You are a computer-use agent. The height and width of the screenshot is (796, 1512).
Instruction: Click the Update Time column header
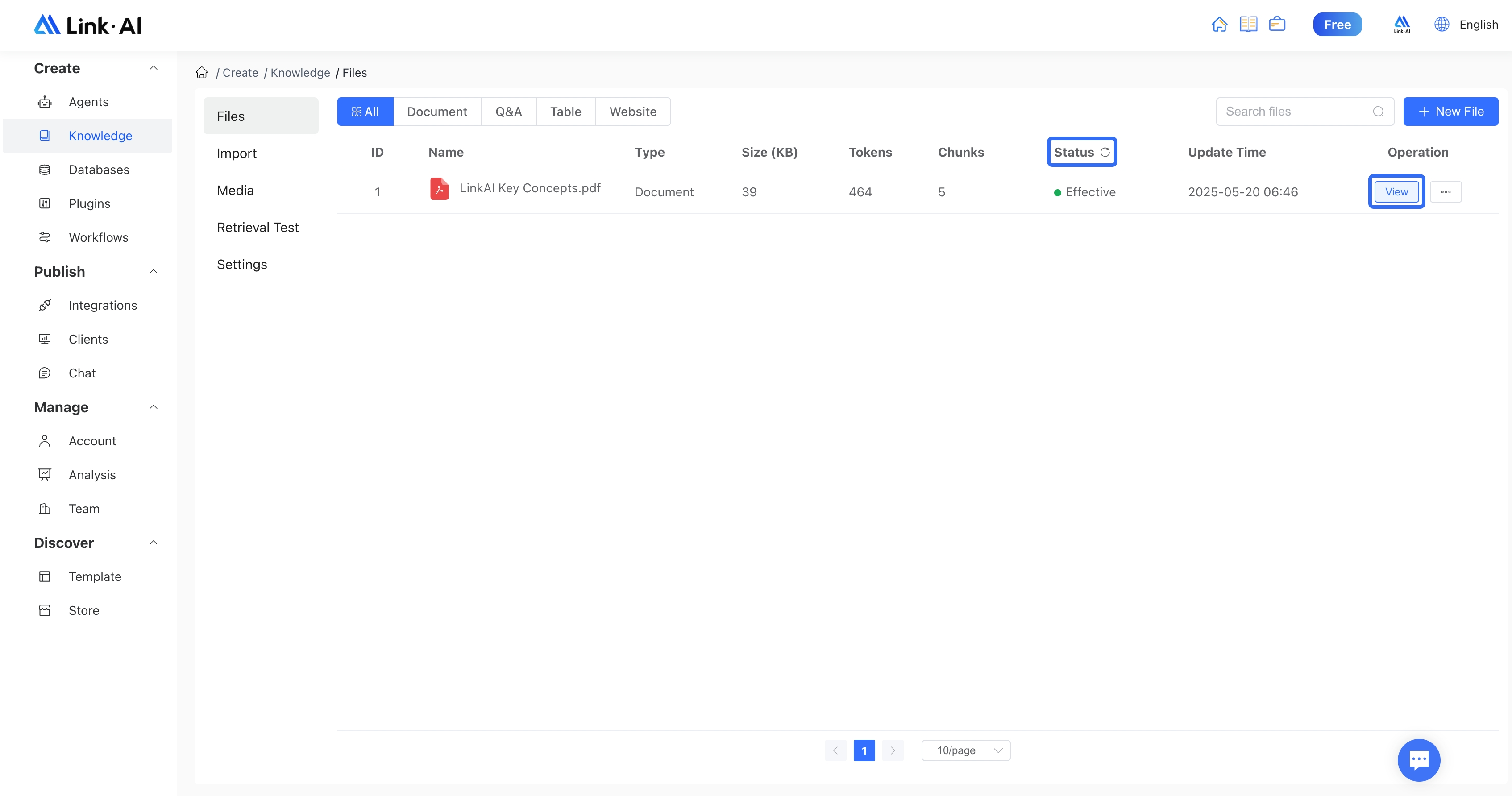tap(1227, 152)
